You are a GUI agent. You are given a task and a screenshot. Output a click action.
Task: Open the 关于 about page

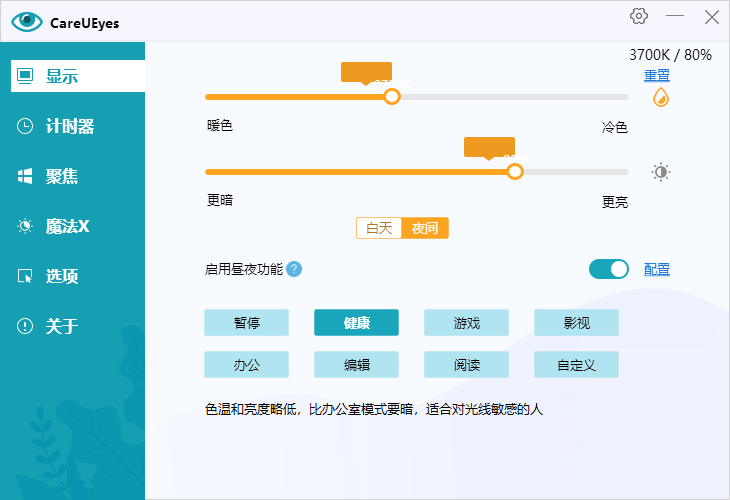point(62,326)
